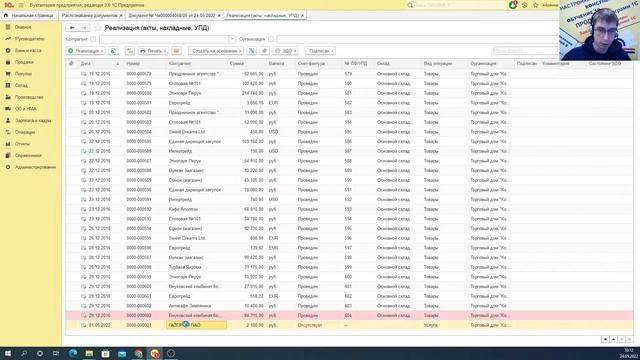Open Зарплата и кадры section in sidebar
640x360 pixels.
pyautogui.click(x=33, y=120)
